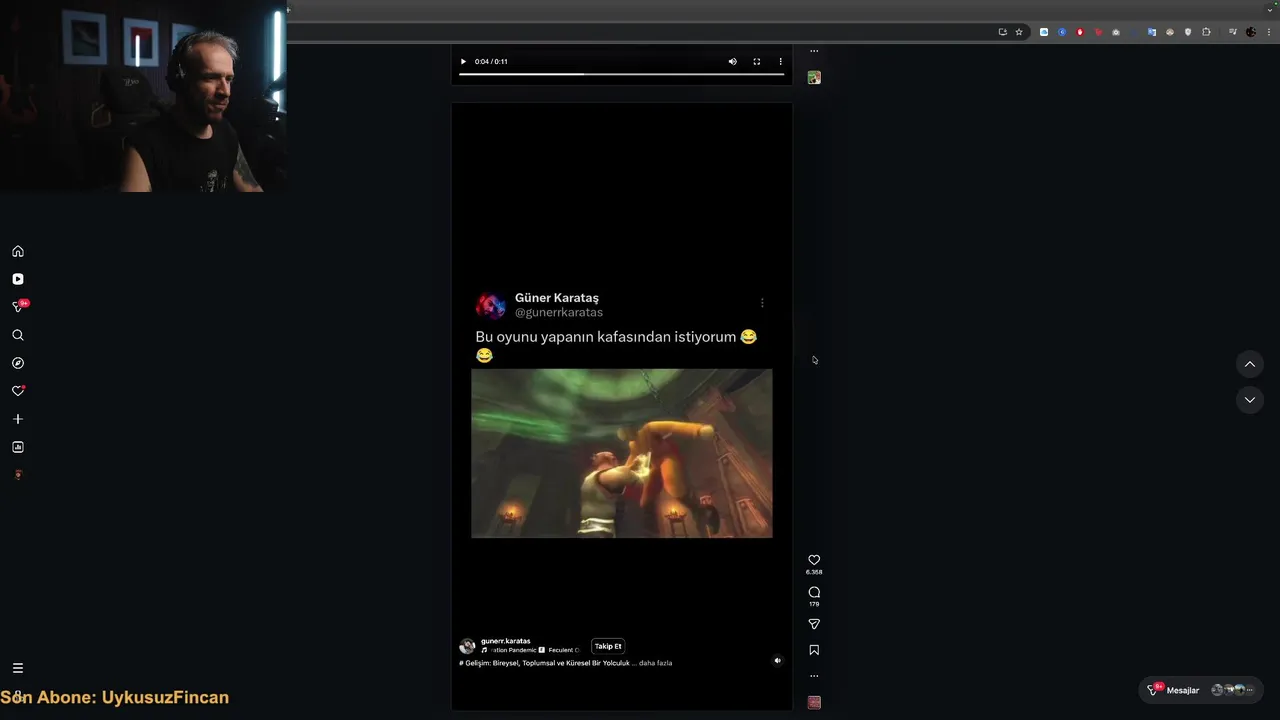The height and width of the screenshot is (720, 1280).
Task: Open the browser profile avatar
Action: coord(1251,32)
